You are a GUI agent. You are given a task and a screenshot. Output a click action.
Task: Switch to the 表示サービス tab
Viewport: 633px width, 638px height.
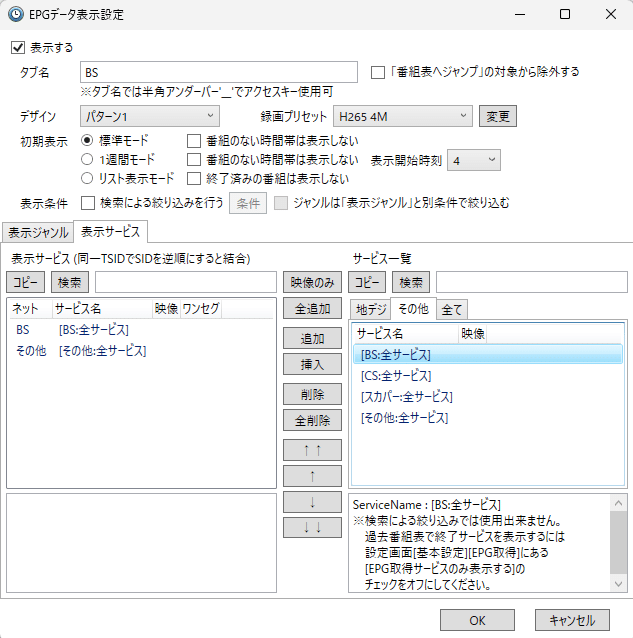110,232
